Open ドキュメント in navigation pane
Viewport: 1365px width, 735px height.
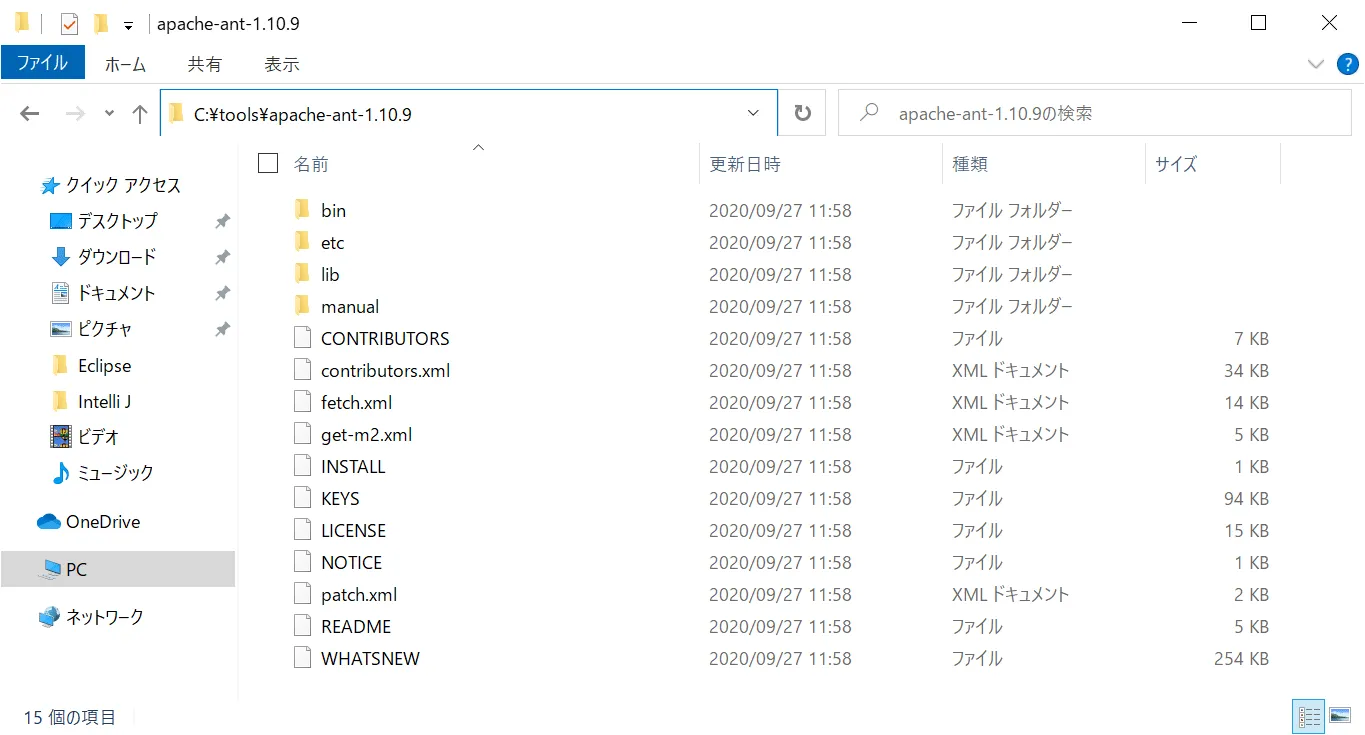pyautogui.click(x=103, y=293)
